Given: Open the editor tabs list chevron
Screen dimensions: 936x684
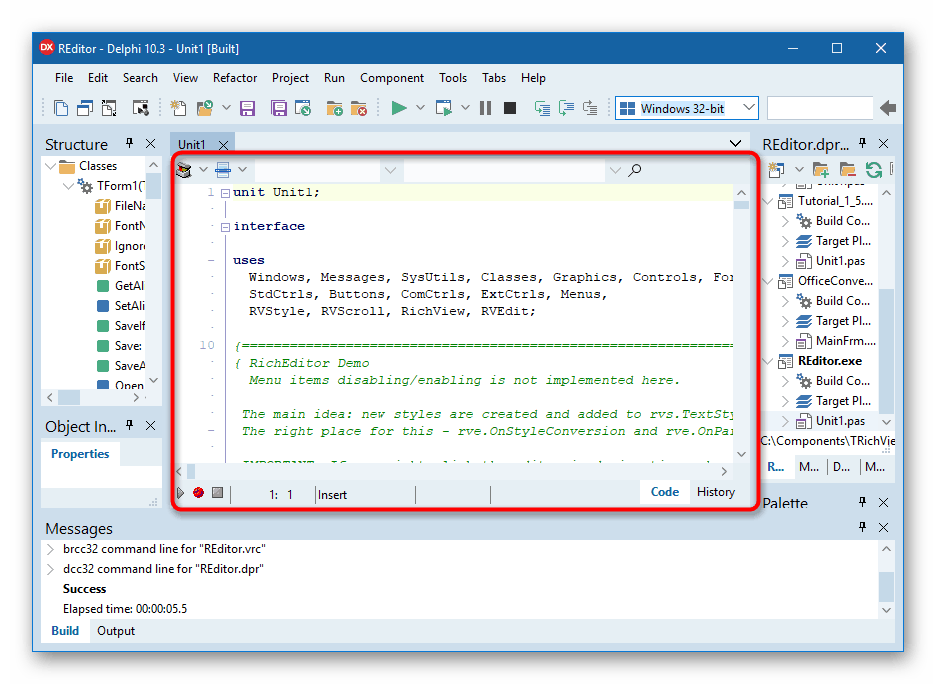Looking at the screenshot, I should 735,143.
